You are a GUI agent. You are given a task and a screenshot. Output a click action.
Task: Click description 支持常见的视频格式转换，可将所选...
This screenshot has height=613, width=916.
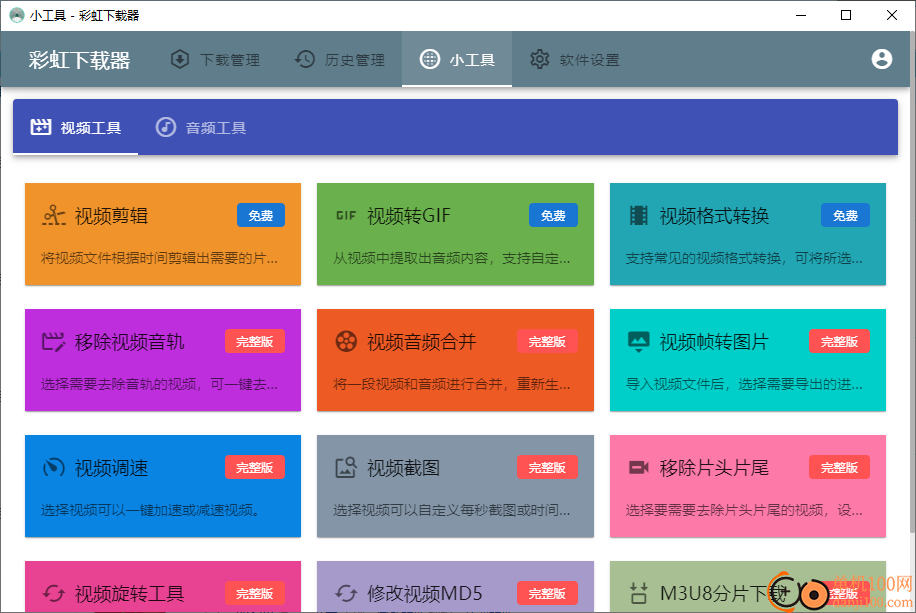pyautogui.click(x=744, y=258)
